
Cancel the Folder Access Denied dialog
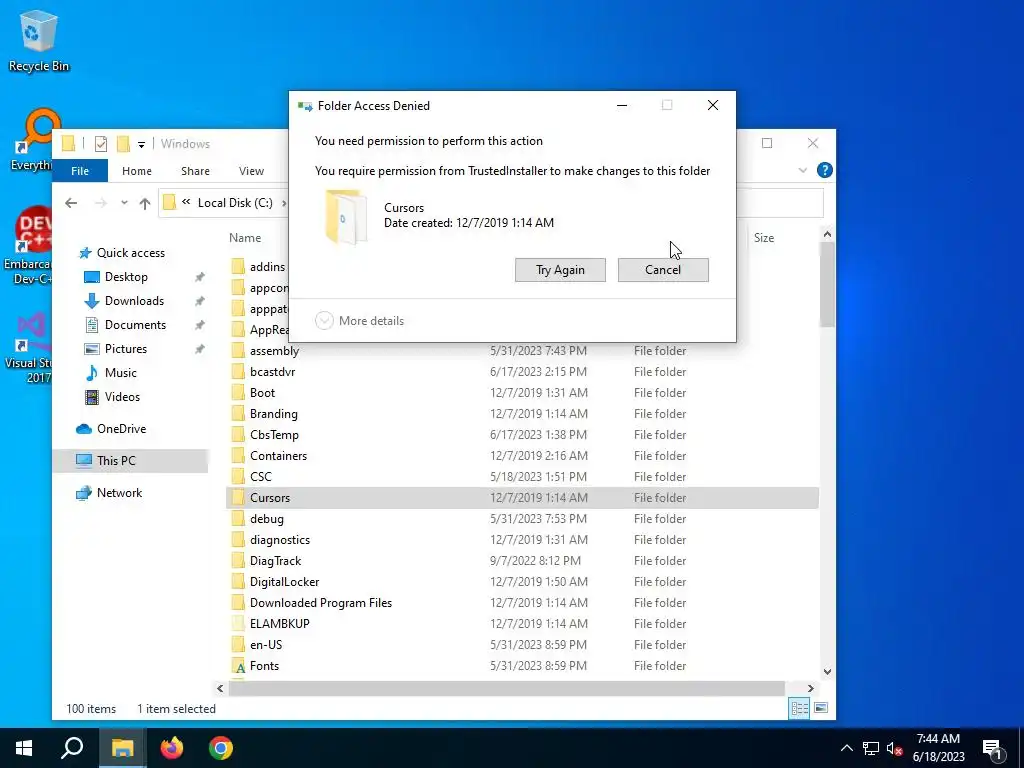(x=663, y=270)
